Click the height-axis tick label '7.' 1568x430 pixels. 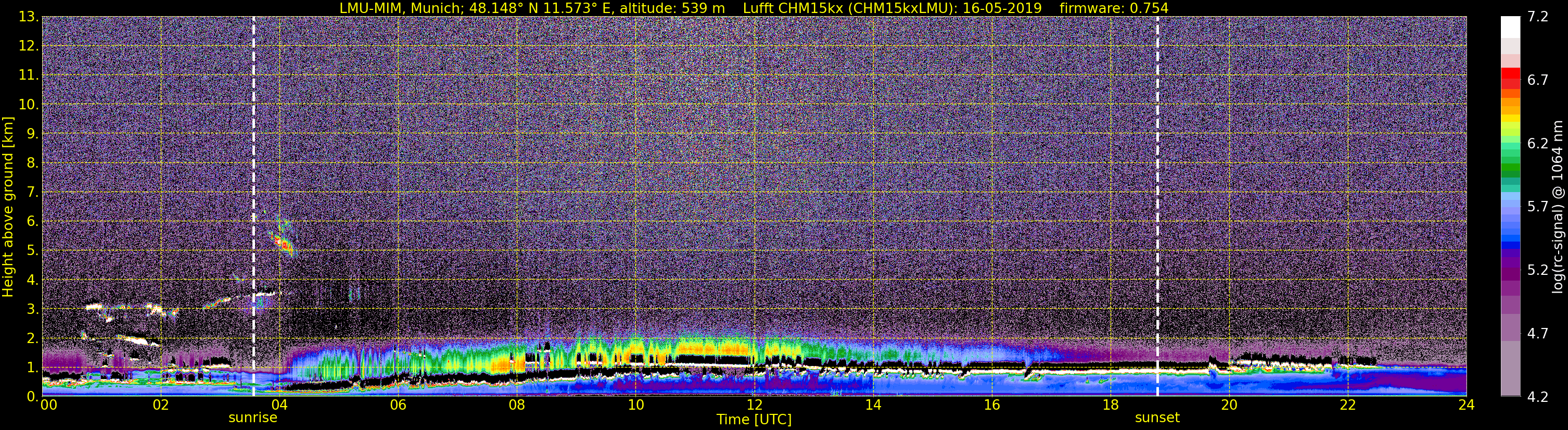32,193
